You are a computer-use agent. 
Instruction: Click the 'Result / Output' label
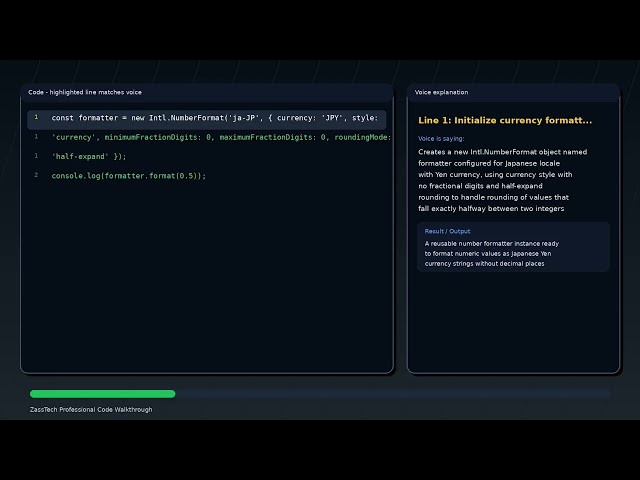point(447,231)
